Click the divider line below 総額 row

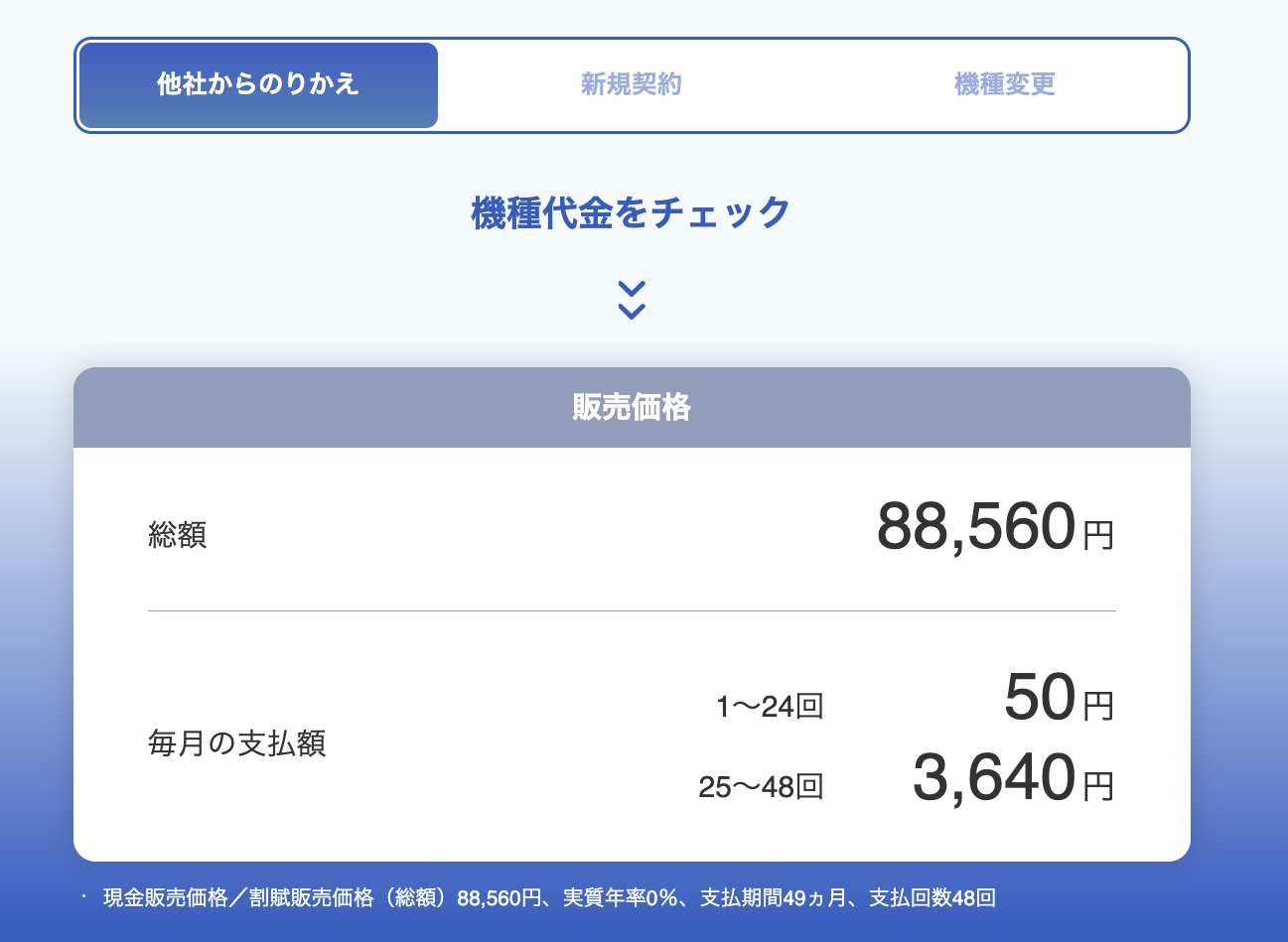632,610
